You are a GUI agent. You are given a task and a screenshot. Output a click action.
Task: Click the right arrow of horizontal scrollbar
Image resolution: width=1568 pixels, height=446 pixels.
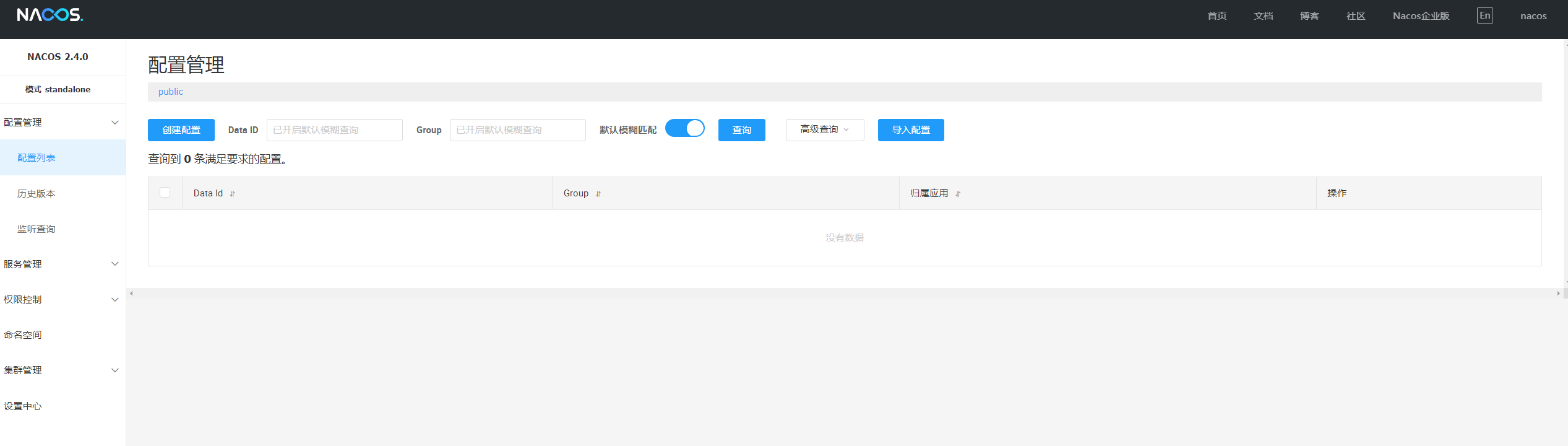[1558, 293]
